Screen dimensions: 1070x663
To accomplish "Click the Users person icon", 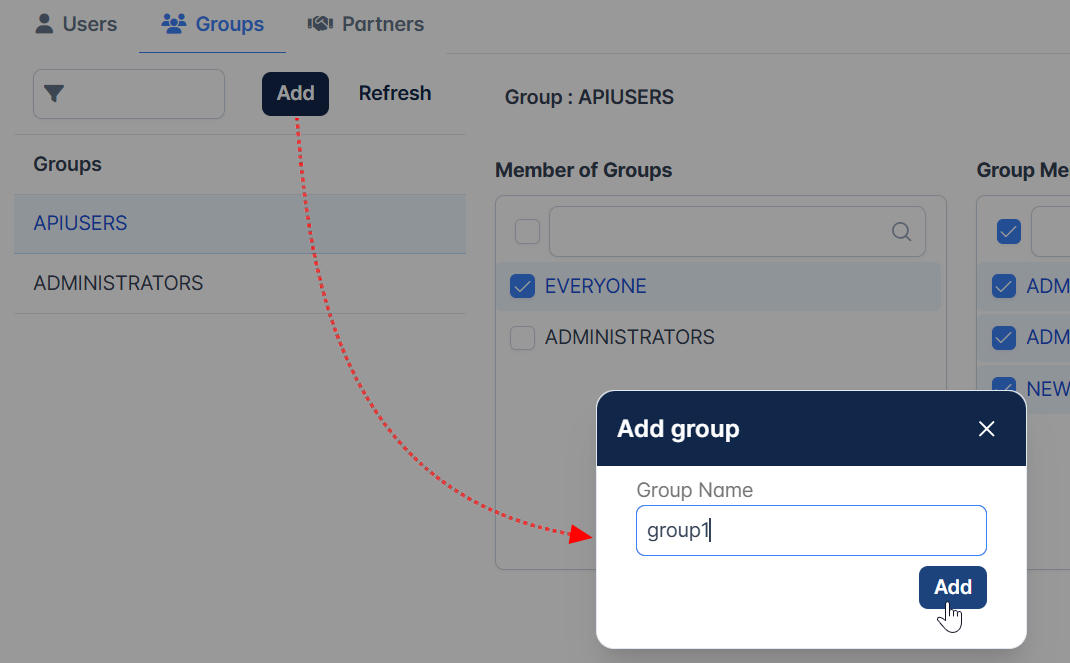I will tap(44, 24).
